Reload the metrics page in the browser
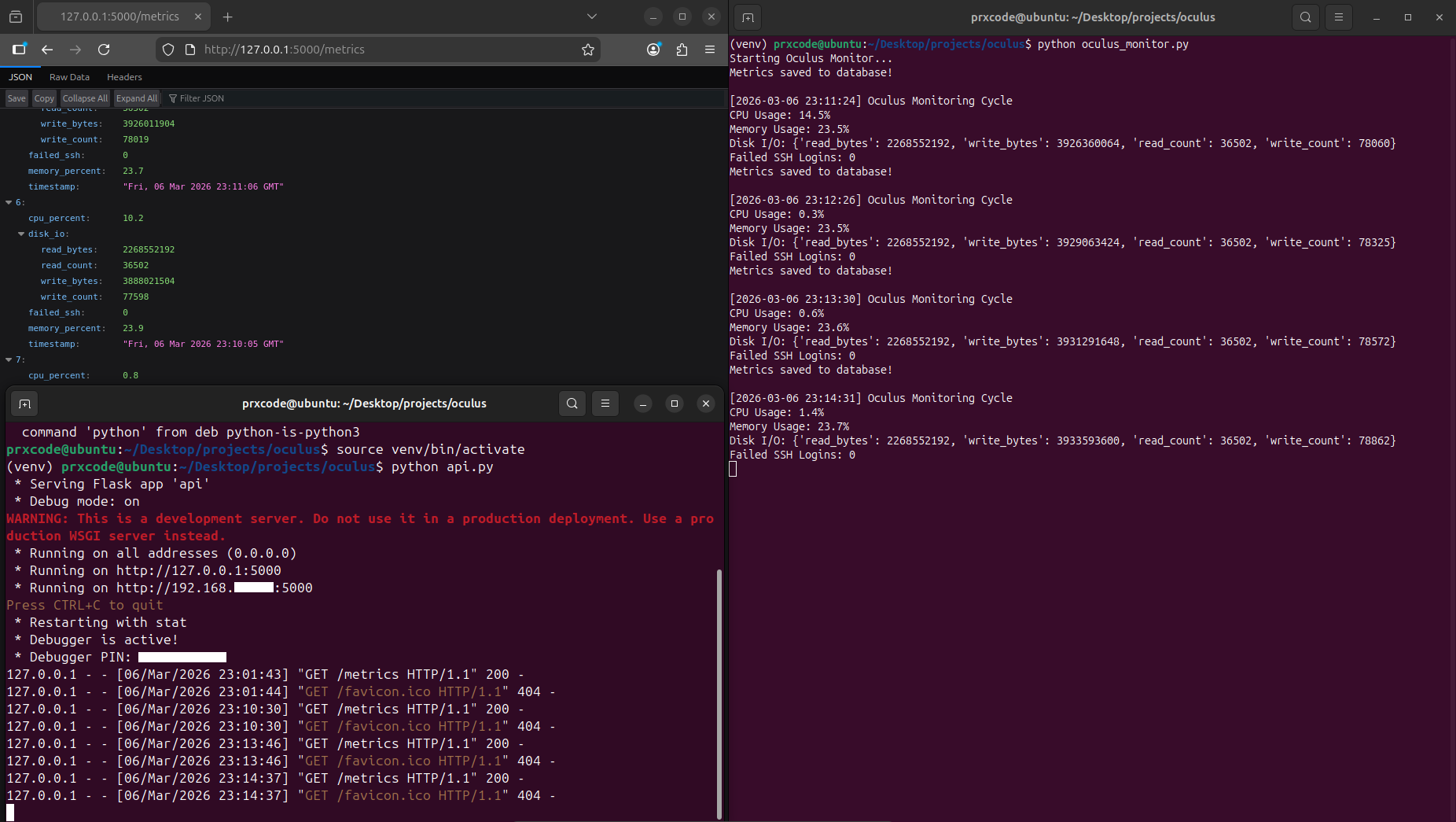The image size is (1456, 822). click(104, 50)
